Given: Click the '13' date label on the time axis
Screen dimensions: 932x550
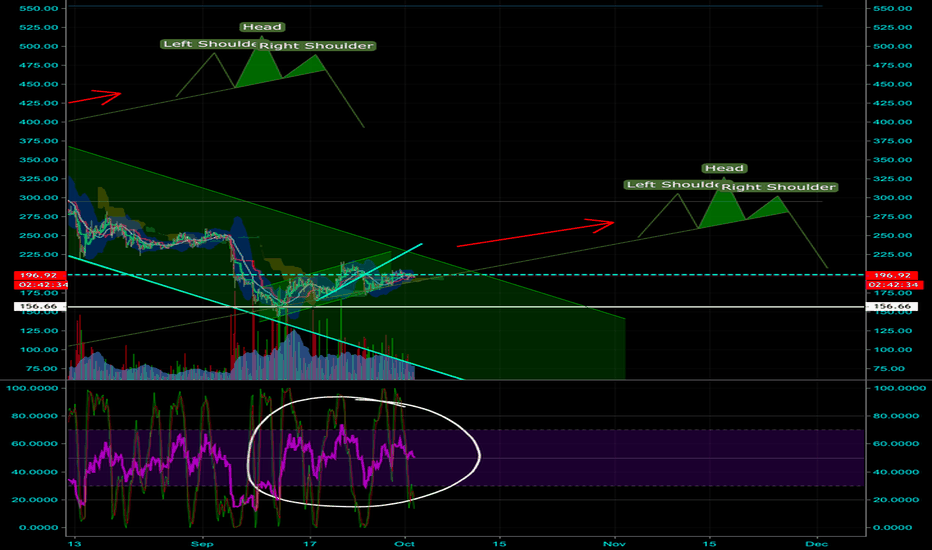Looking at the screenshot, I should pos(74,543).
